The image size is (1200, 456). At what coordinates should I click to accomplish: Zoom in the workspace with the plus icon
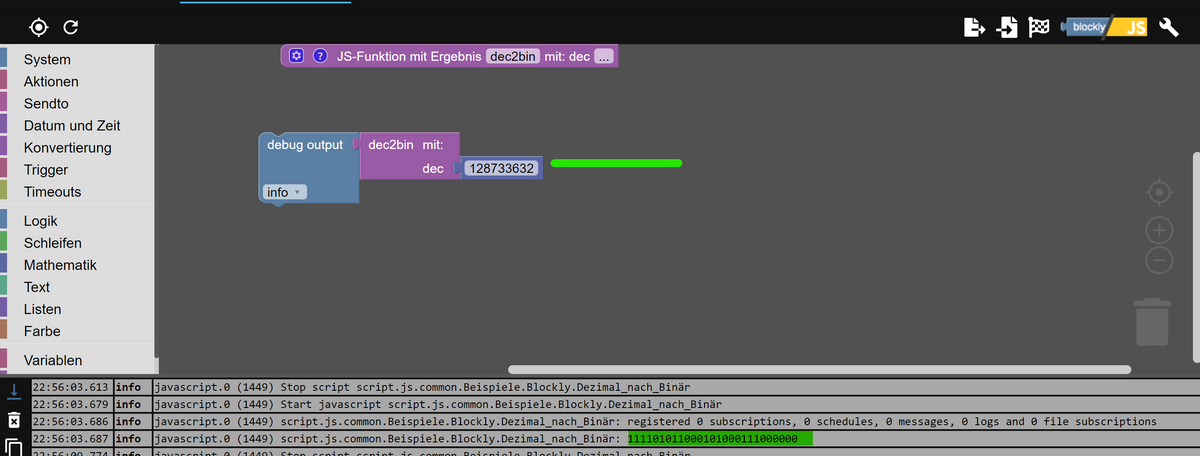pyautogui.click(x=1159, y=231)
